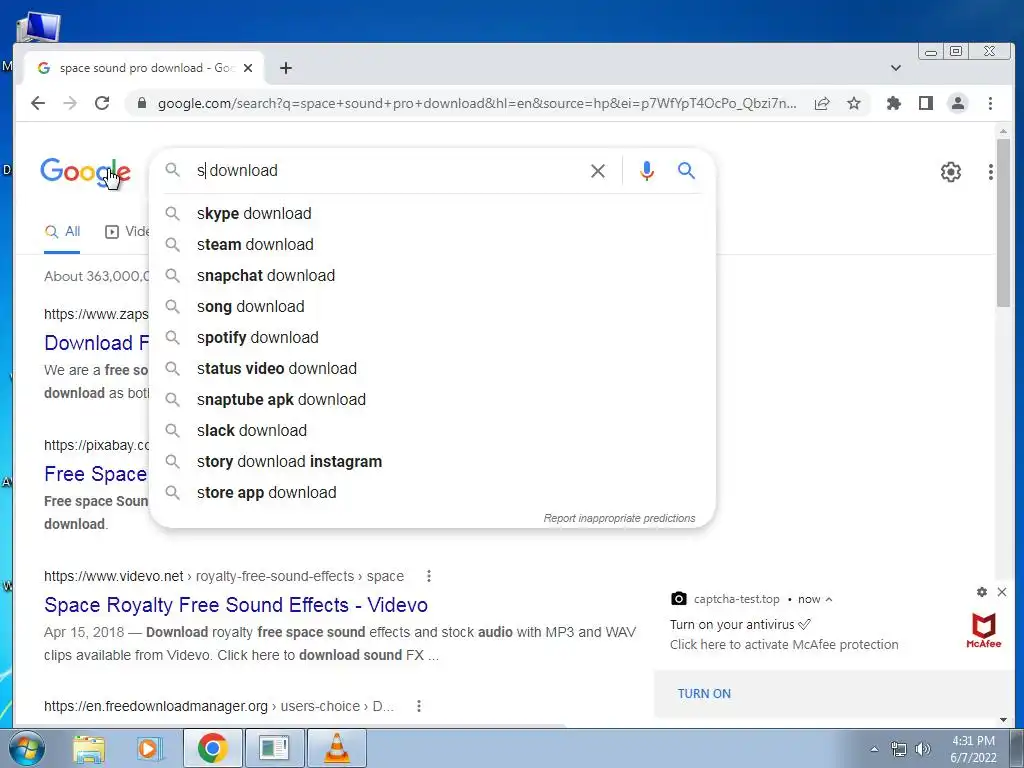Go forward with the forward arrow
Viewport: 1024px width, 768px height.
pyautogui.click(x=70, y=103)
